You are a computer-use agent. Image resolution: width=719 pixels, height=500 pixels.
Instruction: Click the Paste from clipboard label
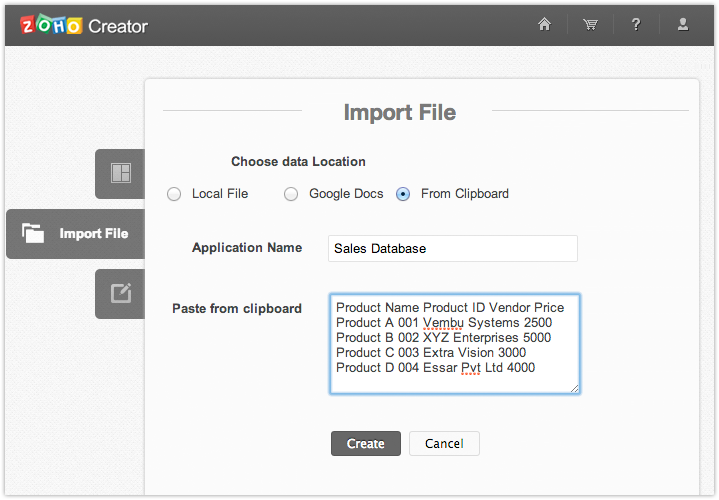(x=237, y=309)
